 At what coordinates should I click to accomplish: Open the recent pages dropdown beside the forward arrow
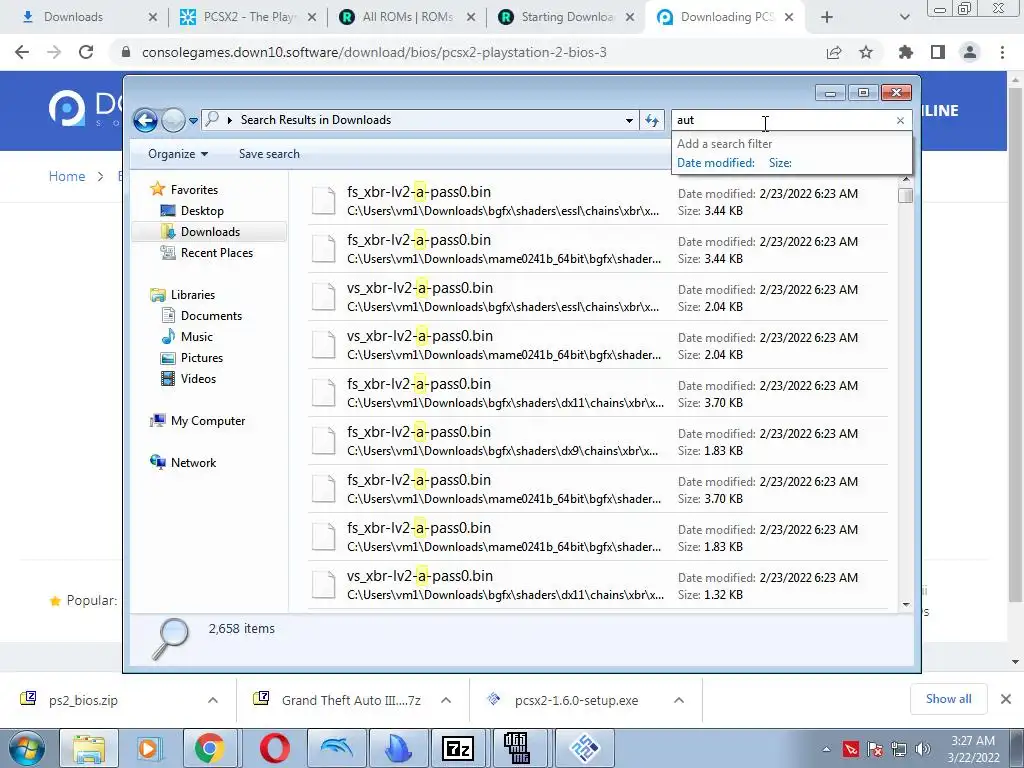(193, 121)
